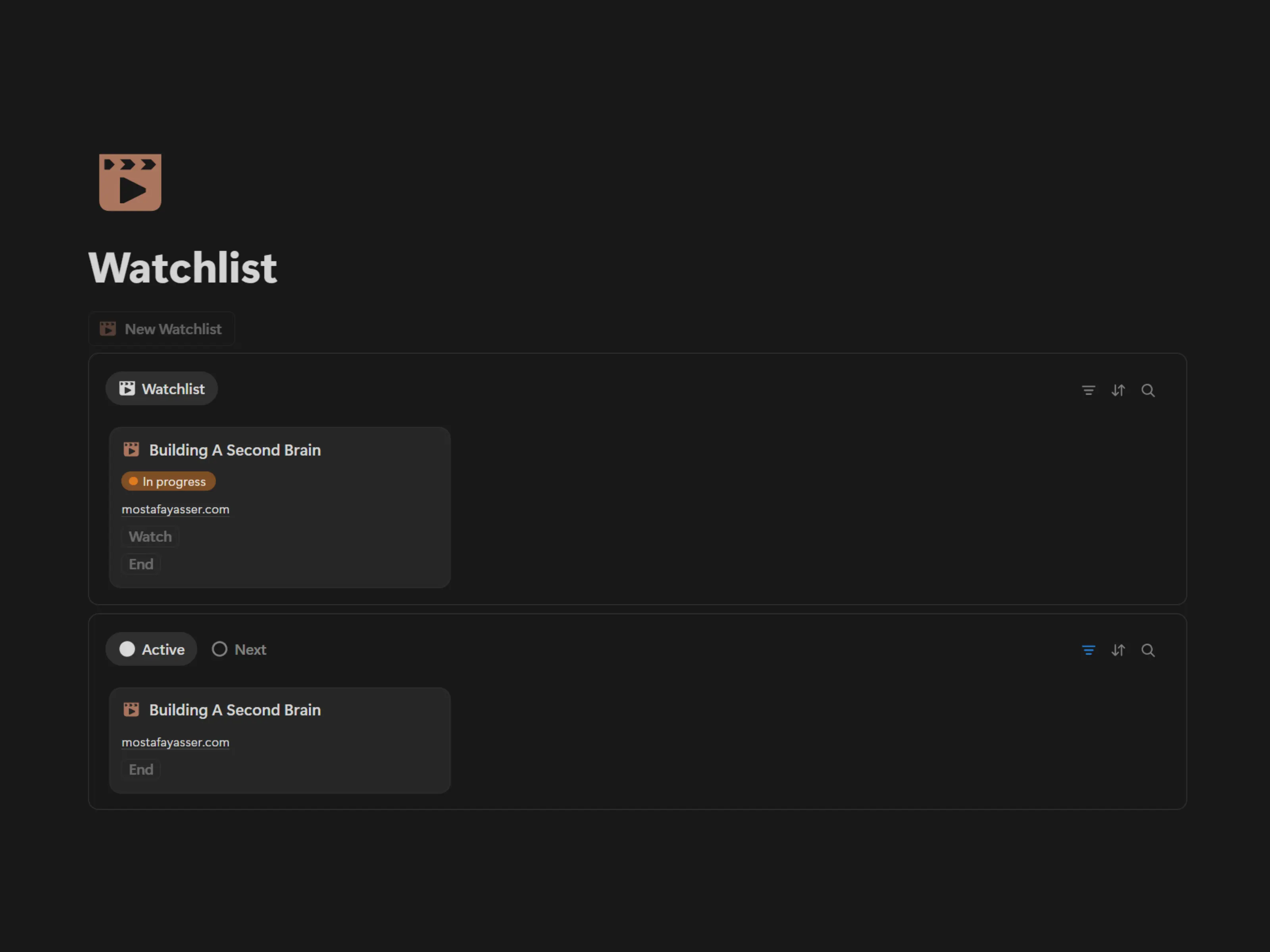Click clapperboard icon on the Active view card
This screenshot has width=1270, height=952.
pyautogui.click(x=131, y=710)
